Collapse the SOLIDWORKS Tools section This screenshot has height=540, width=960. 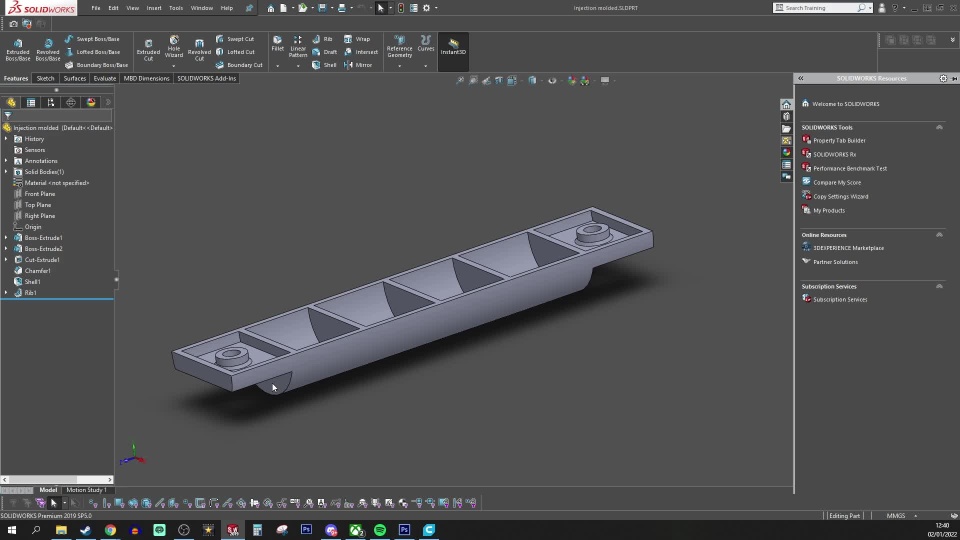tap(939, 127)
